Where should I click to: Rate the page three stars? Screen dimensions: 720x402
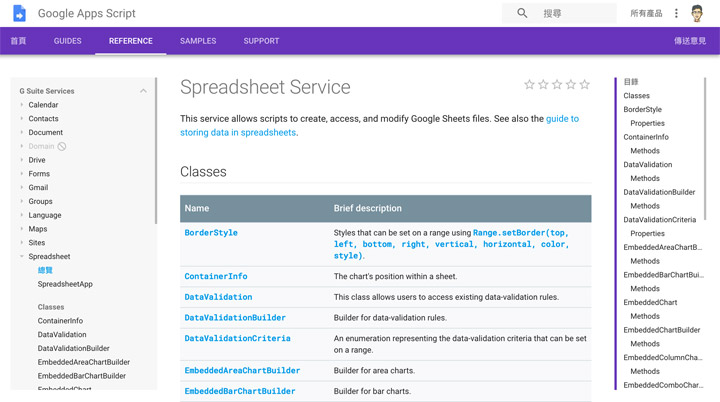pyautogui.click(x=557, y=85)
